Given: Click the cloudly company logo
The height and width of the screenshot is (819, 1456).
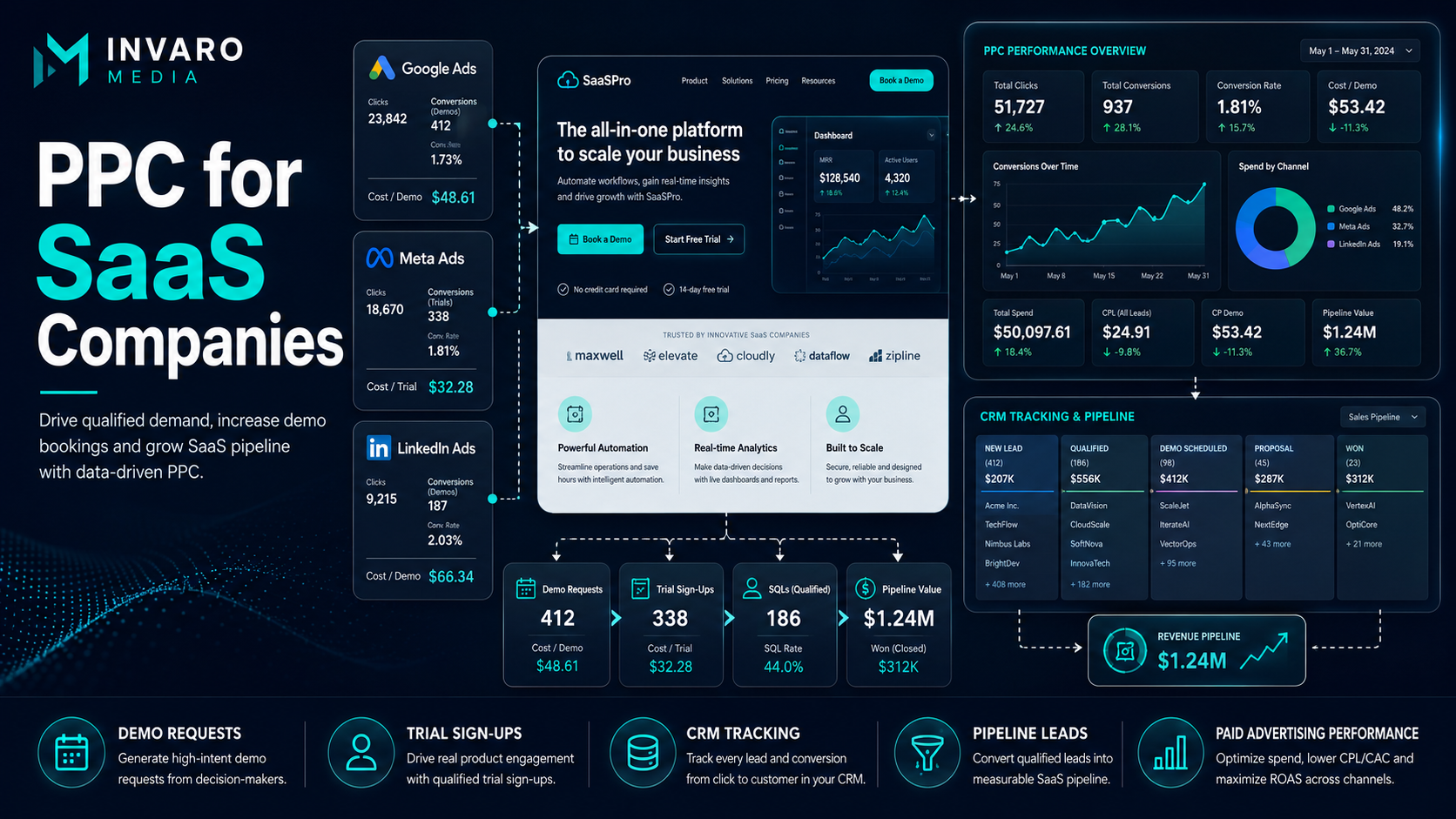Looking at the screenshot, I should tap(746, 356).
